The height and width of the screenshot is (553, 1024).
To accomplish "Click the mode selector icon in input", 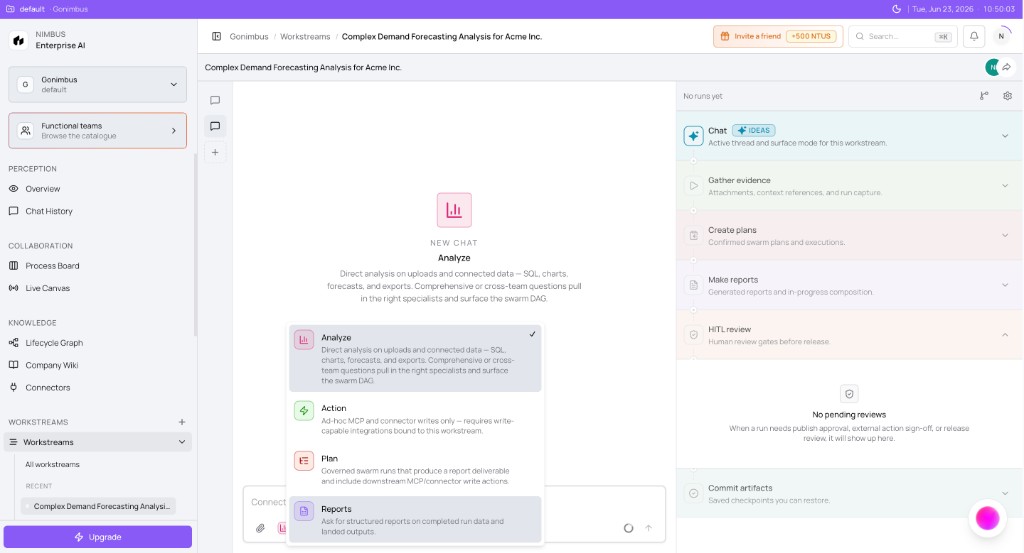I will 282,528.
